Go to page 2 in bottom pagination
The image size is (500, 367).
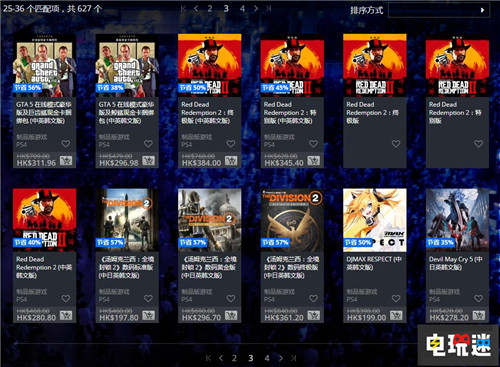(234, 358)
